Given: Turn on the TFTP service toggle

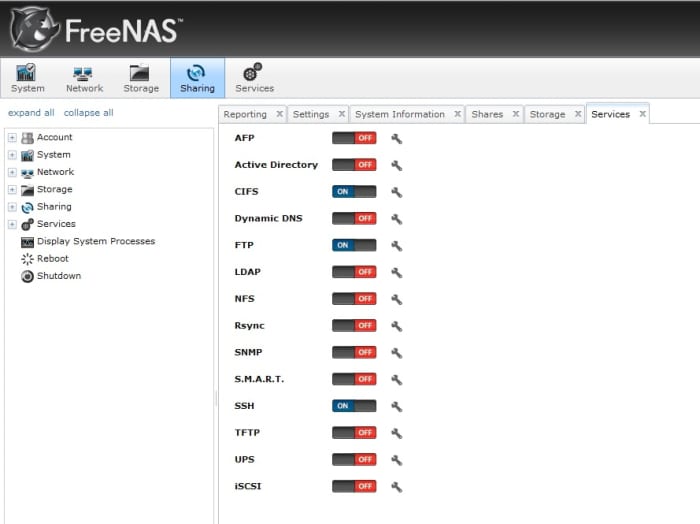Looking at the screenshot, I should click(354, 433).
